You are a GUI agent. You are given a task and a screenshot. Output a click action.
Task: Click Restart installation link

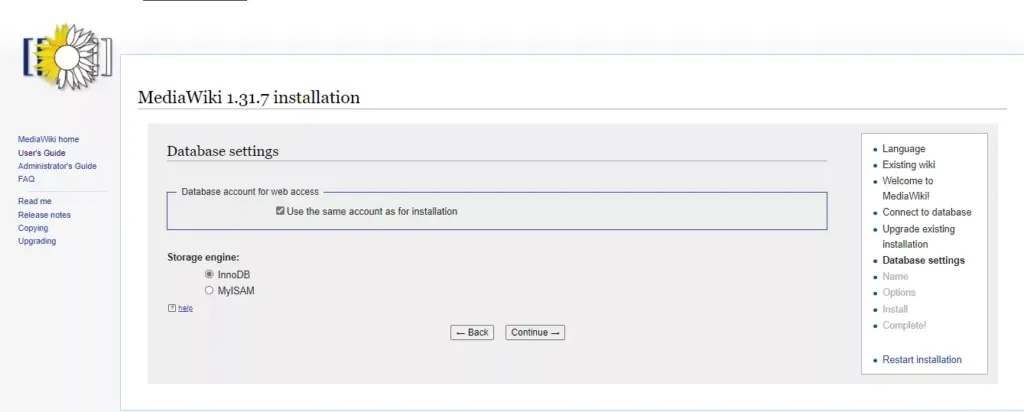coord(921,359)
